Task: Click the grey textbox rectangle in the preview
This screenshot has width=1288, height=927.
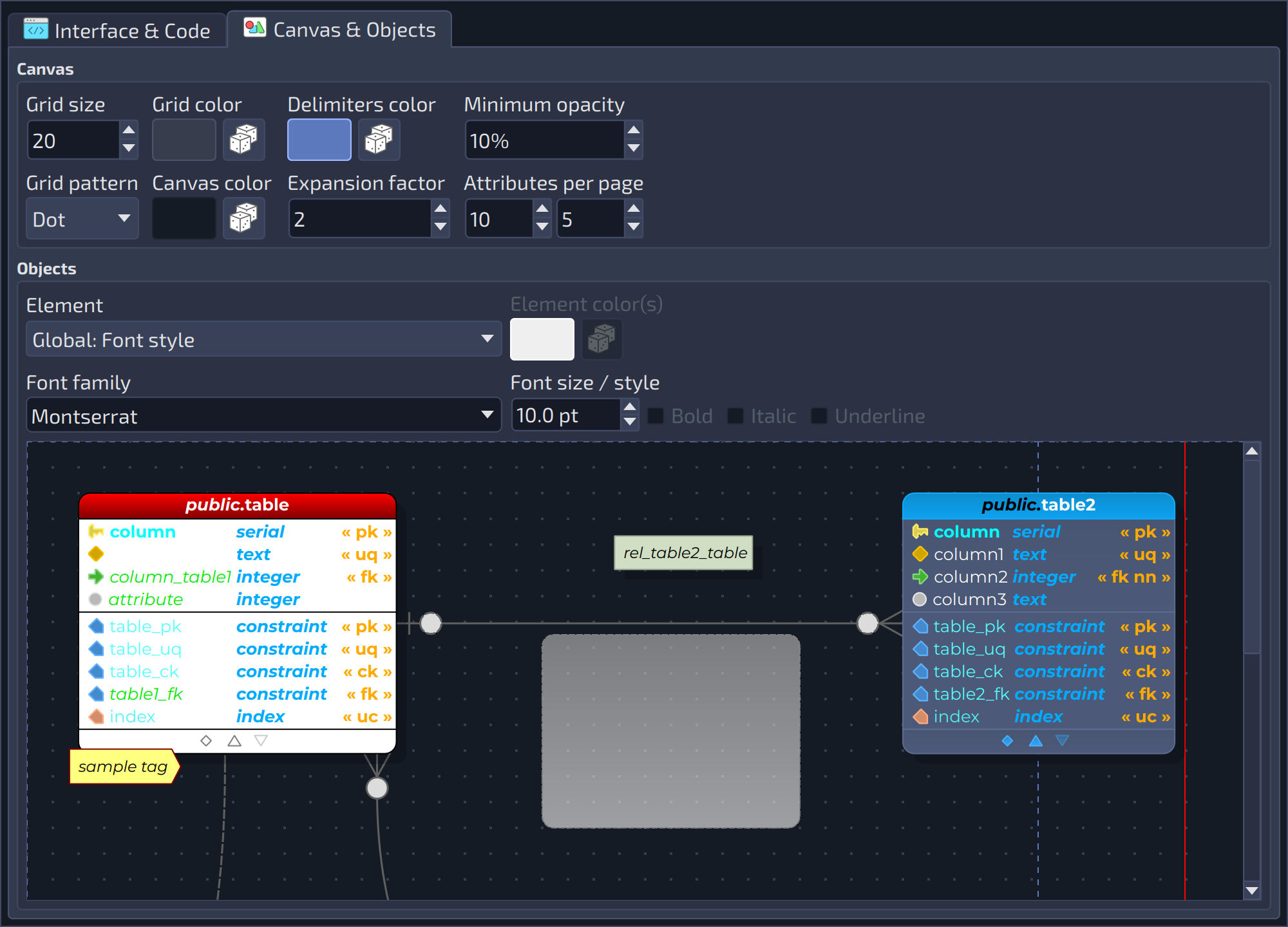Action: [671, 731]
